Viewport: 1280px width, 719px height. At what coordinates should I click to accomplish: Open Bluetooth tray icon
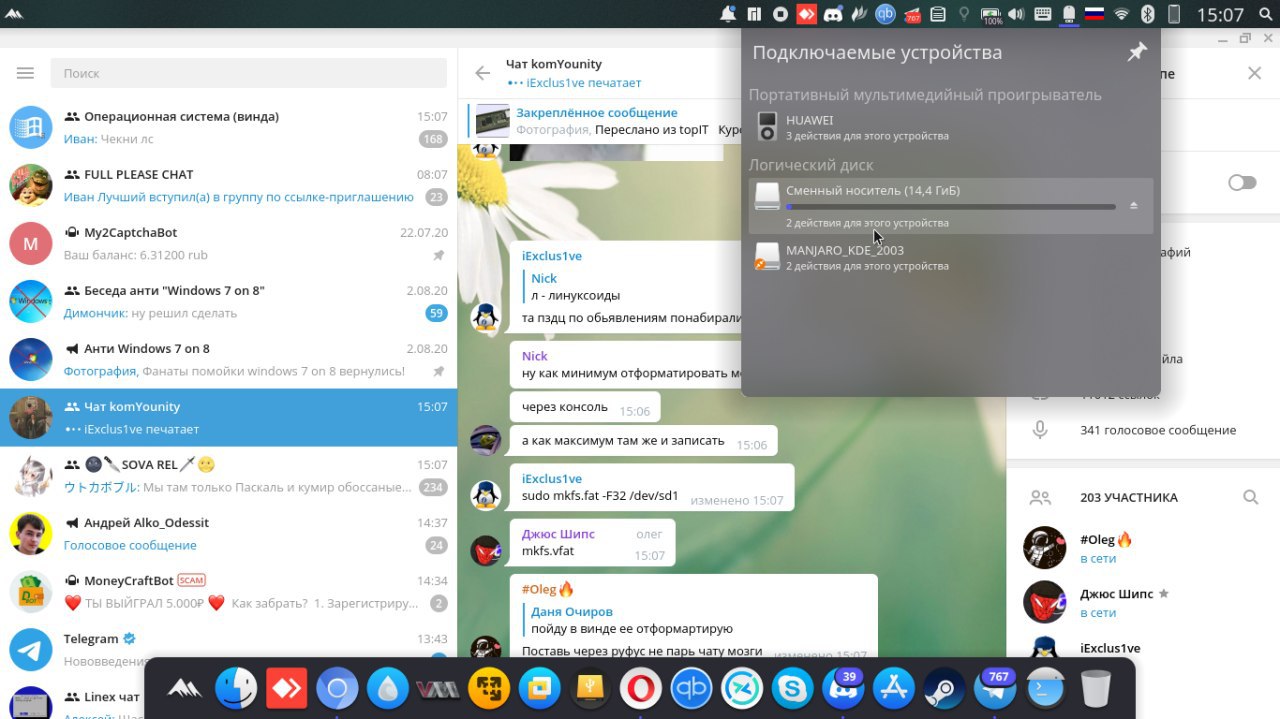(x=1148, y=14)
